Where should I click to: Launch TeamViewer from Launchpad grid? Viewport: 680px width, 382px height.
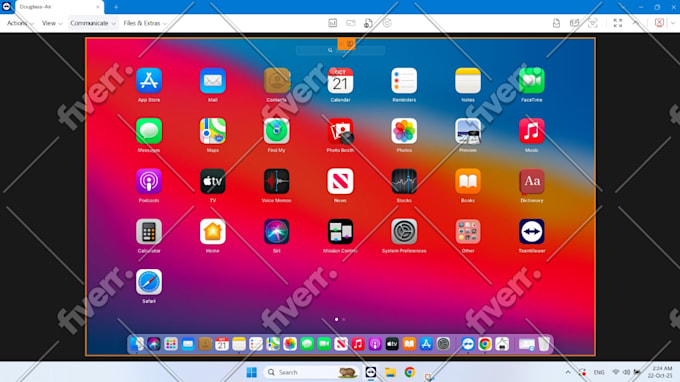tap(532, 232)
